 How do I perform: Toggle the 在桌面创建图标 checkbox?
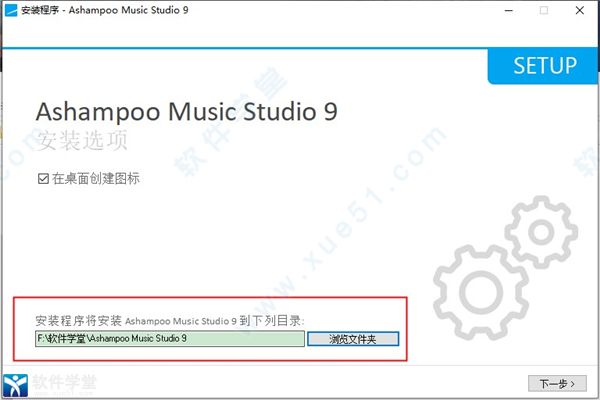43,178
